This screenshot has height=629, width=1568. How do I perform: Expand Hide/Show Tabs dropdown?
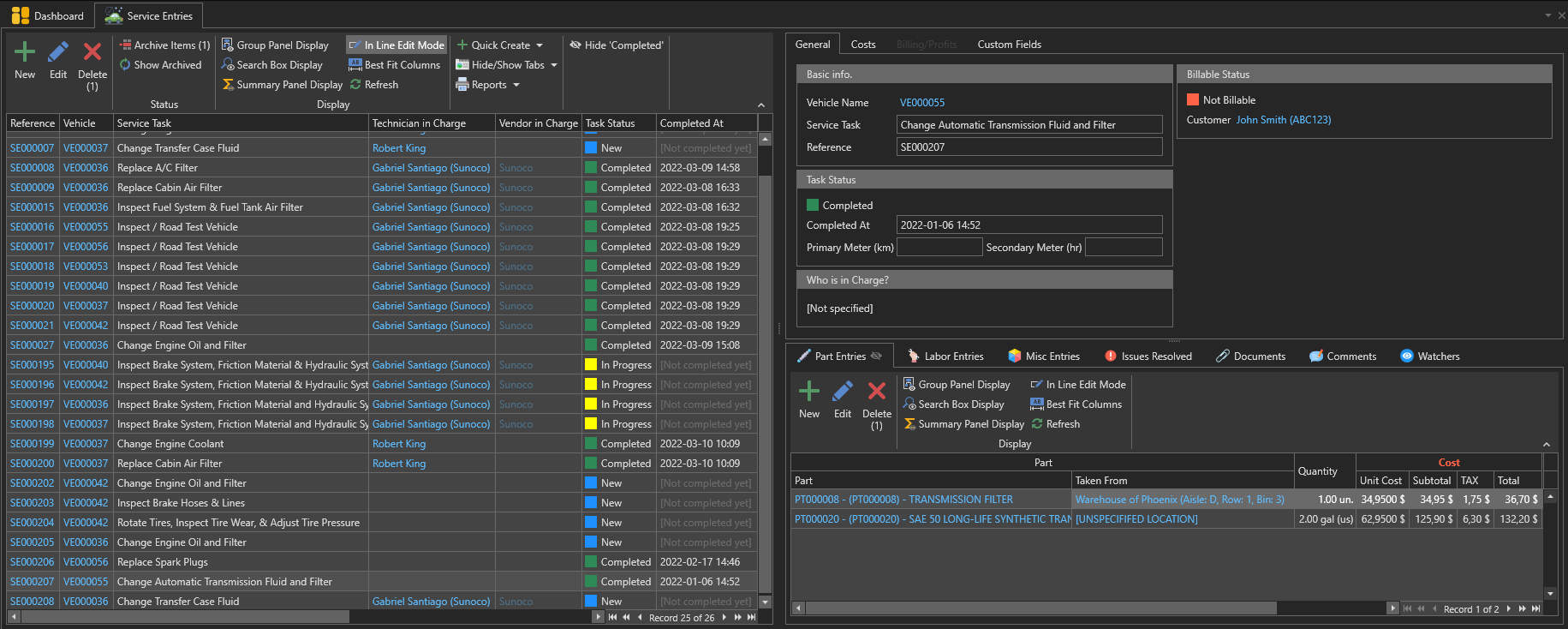coord(554,65)
